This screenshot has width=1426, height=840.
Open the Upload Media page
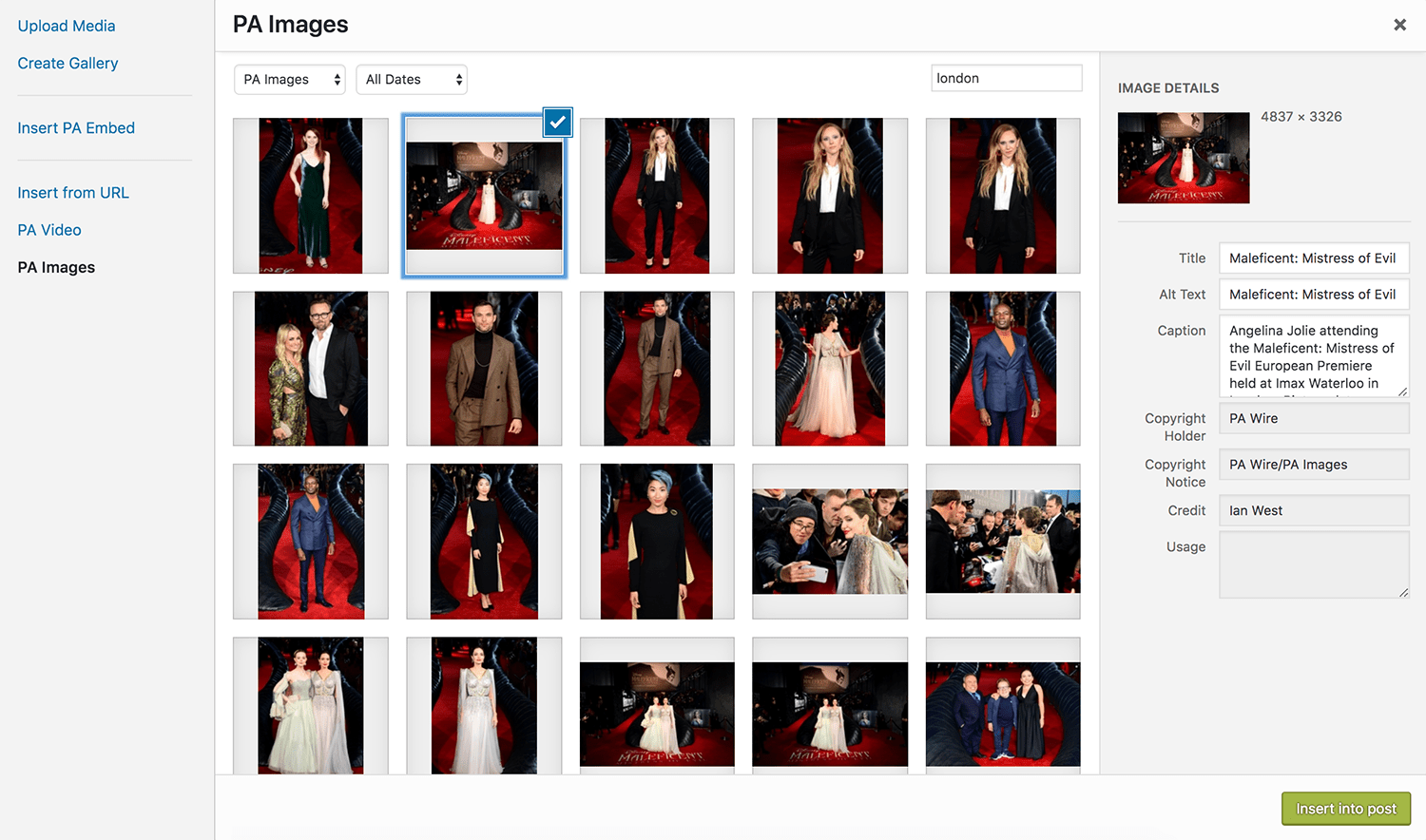pos(66,26)
